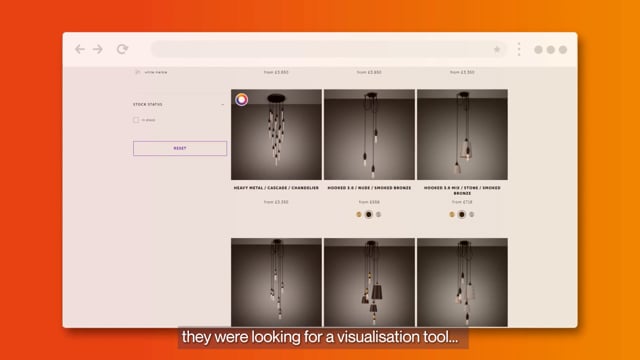Viewport: 640px width, 360px height.
Task: Open the colorful visualiser ring icon on Cascade Chandelier
Action: point(241,99)
